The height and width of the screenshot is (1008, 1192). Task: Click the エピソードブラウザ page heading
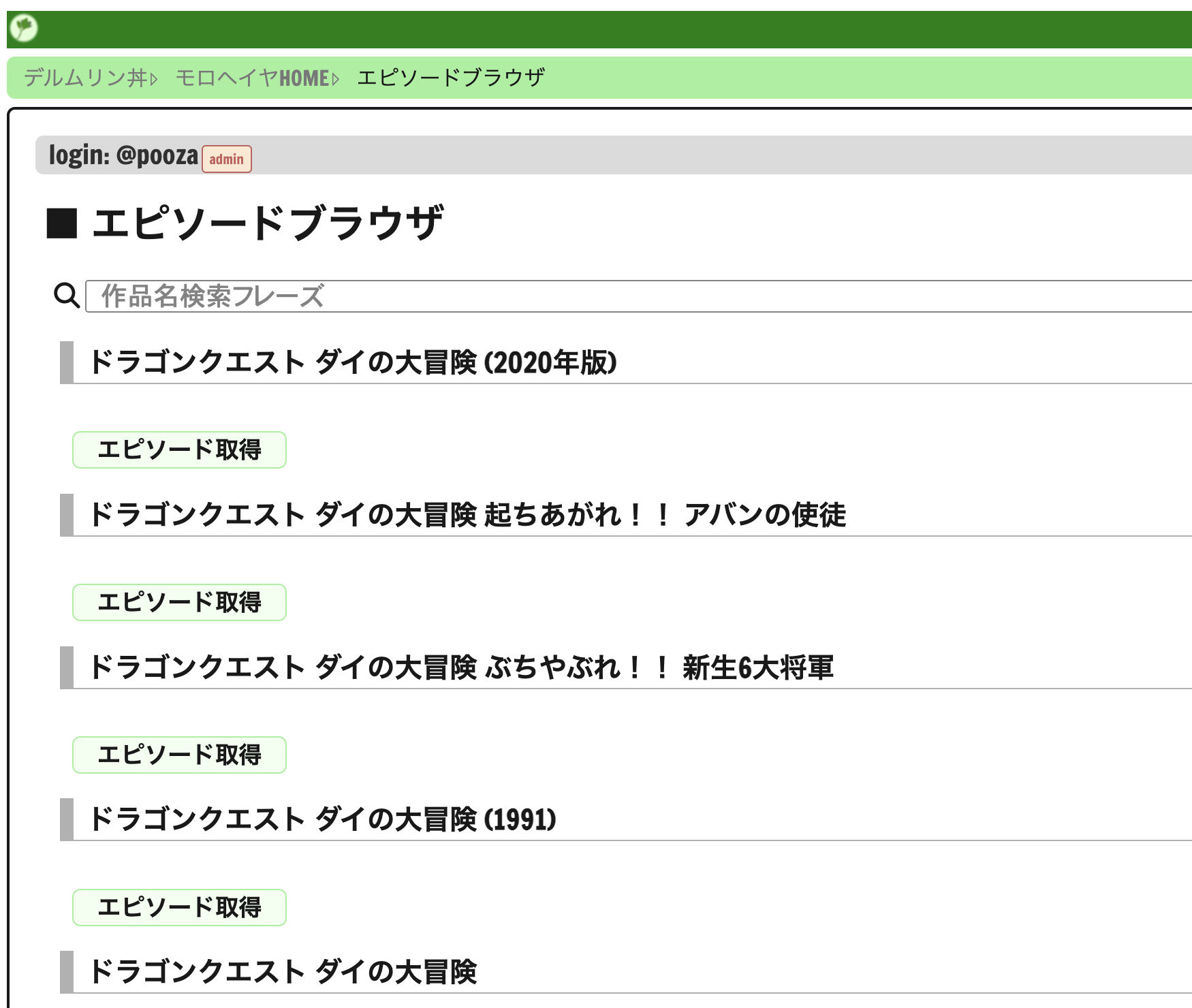click(267, 223)
